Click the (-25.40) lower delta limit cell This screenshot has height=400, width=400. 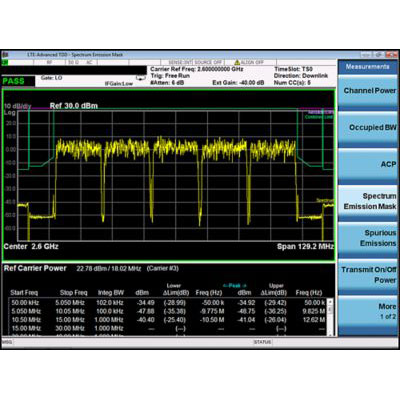tap(175, 320)
